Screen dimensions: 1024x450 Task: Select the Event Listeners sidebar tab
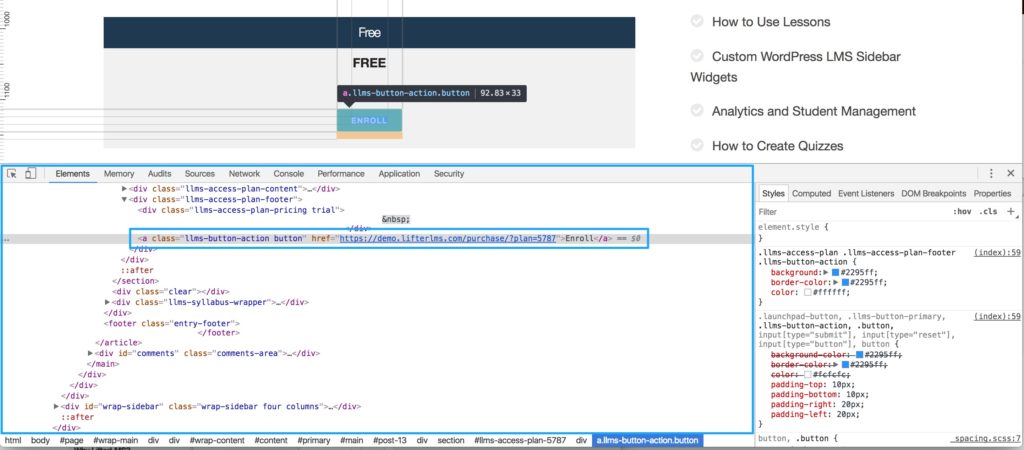point(866,193)
